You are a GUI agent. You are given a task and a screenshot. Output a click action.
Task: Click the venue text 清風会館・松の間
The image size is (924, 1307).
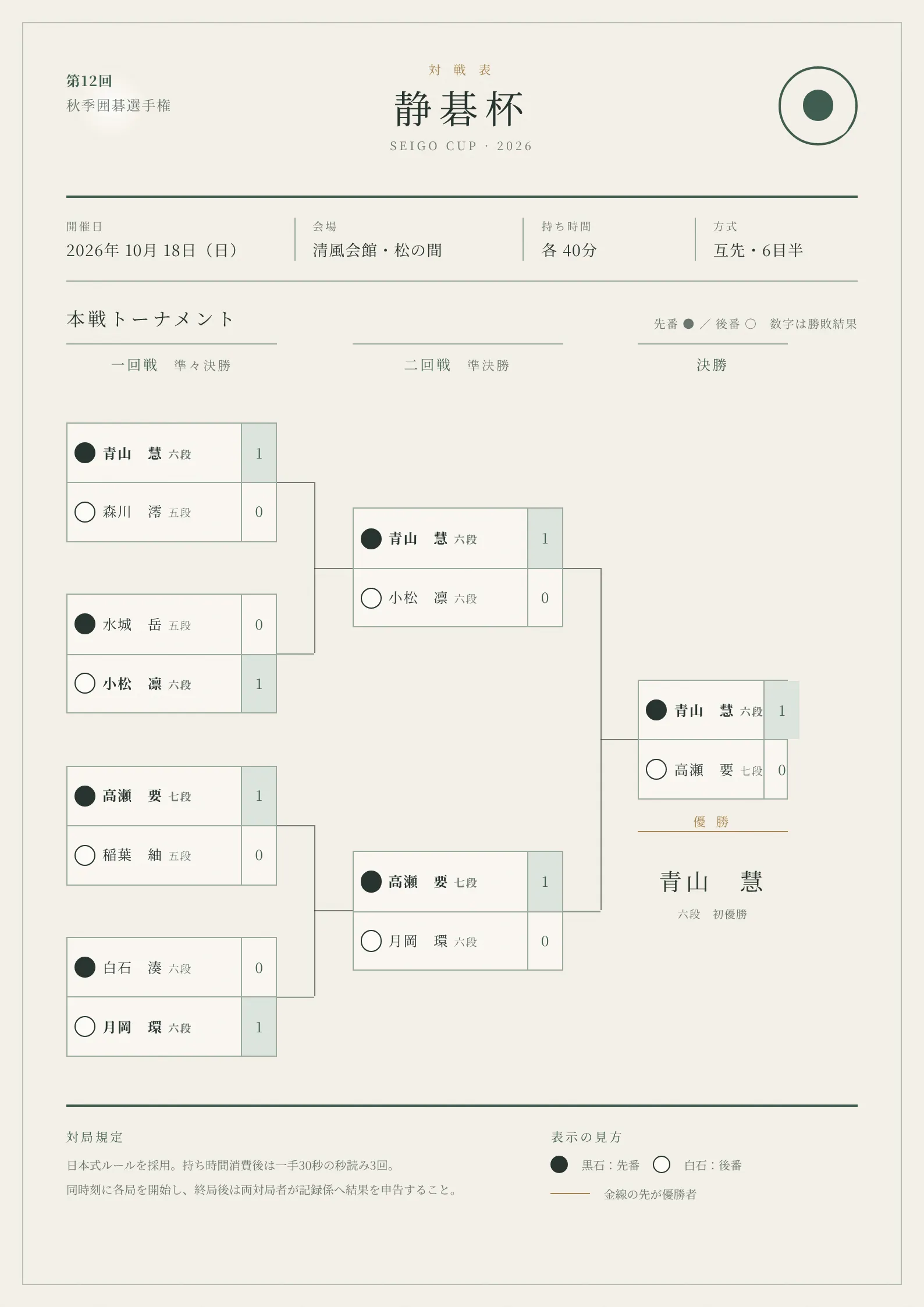(378, 250)
